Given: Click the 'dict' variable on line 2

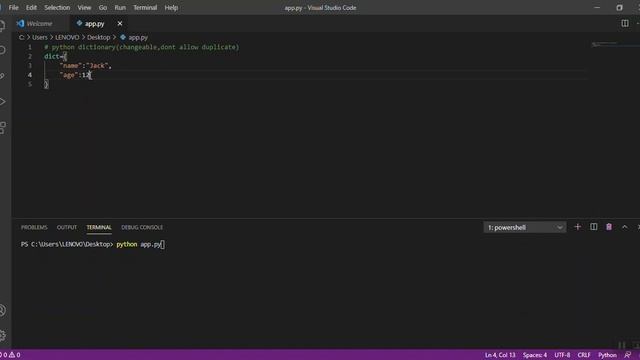Looking at the screenshot, I should click(x=51, y=56).
